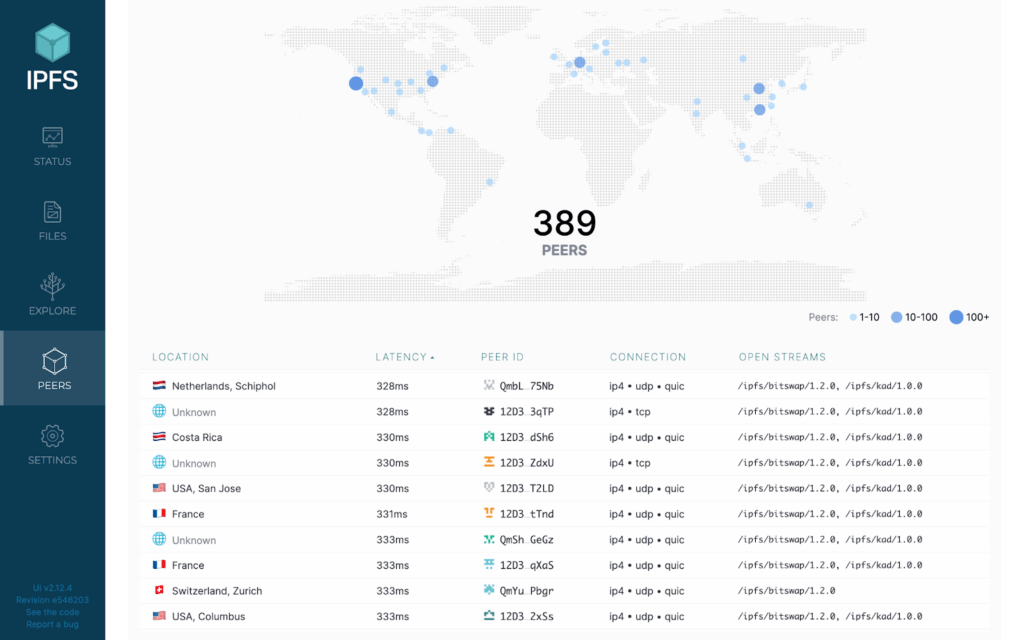Screen dimensions: 1024x640
Task: Open the Explore tree icon
Action: 52,286
